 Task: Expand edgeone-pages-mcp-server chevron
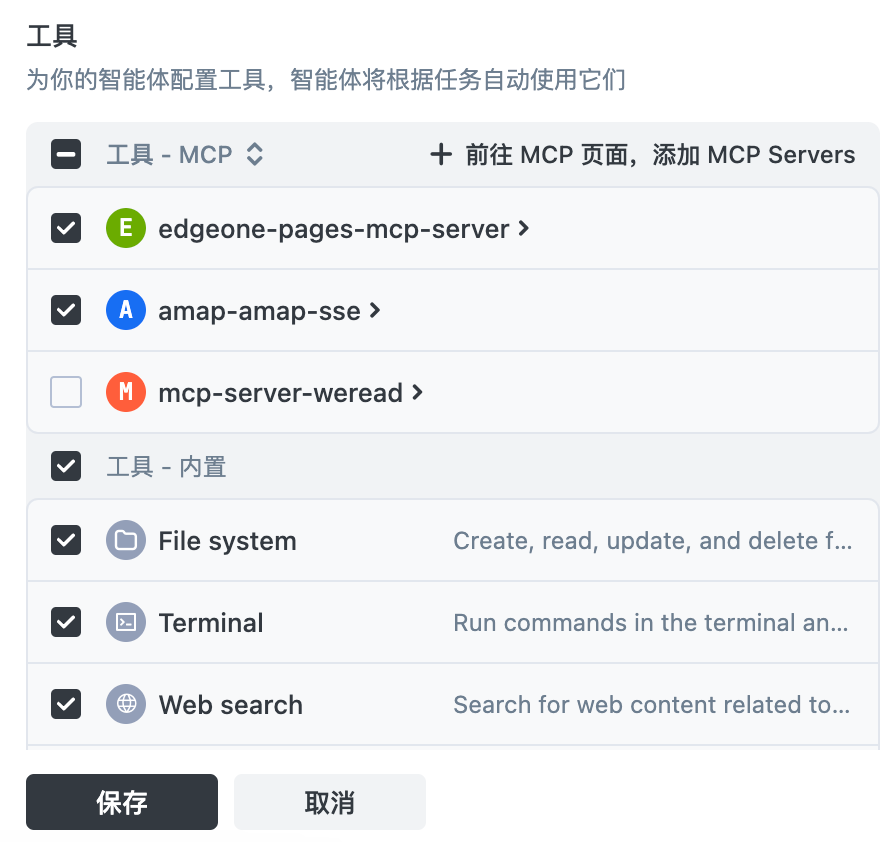coord(523,229)
